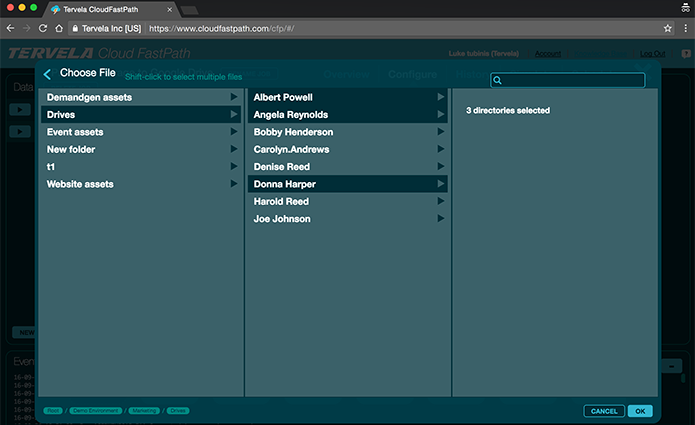Expand the Demandgen assets folder arrow
The height and width of the screenshot is (425, 695).
click(x=234, y=97)
